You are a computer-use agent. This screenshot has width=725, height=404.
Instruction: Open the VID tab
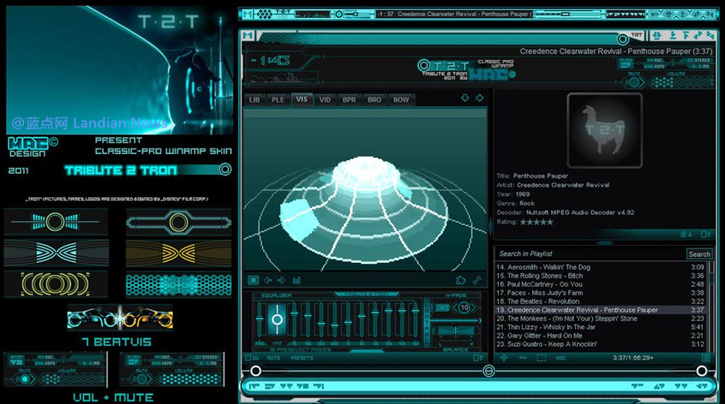[325, 100]
